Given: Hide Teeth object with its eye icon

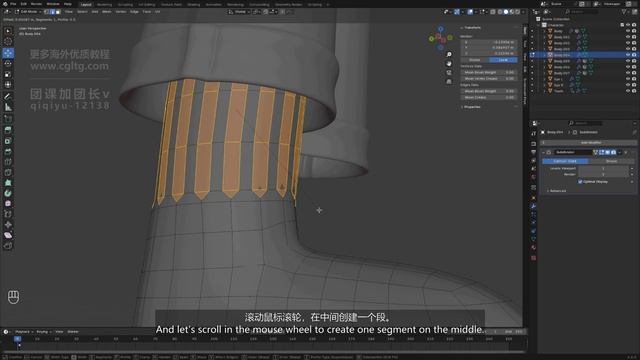Looking at the screenshot, I should [628, 91].
